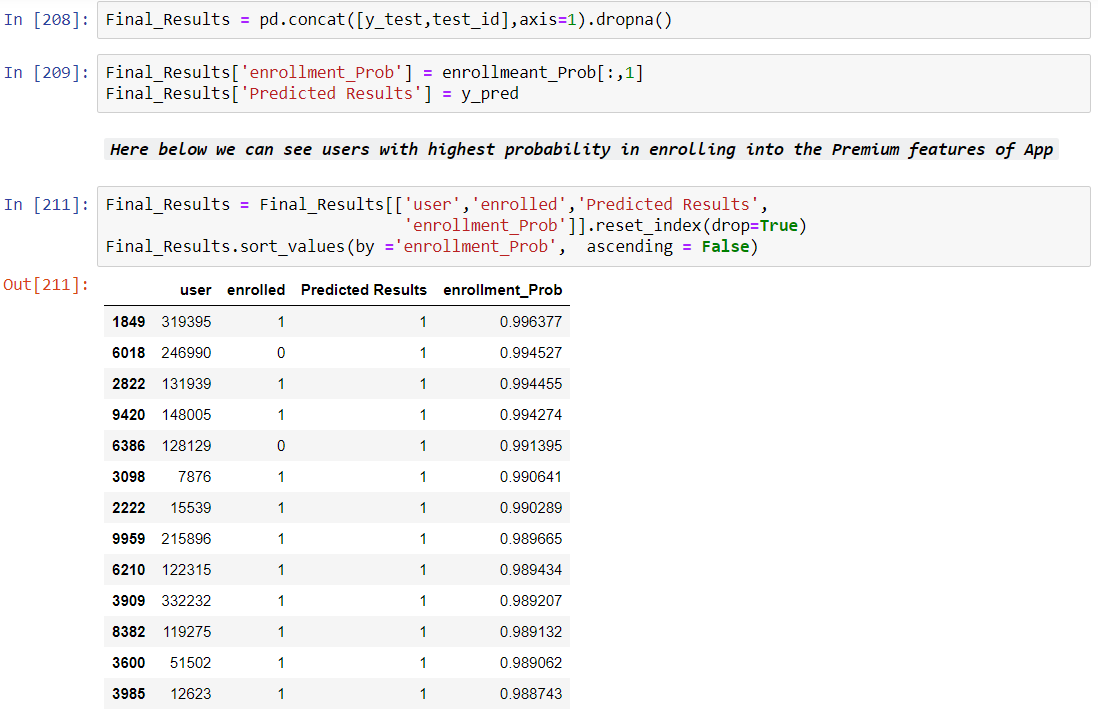
Task: Select row index 2222
Action: [x=129, y=508]
